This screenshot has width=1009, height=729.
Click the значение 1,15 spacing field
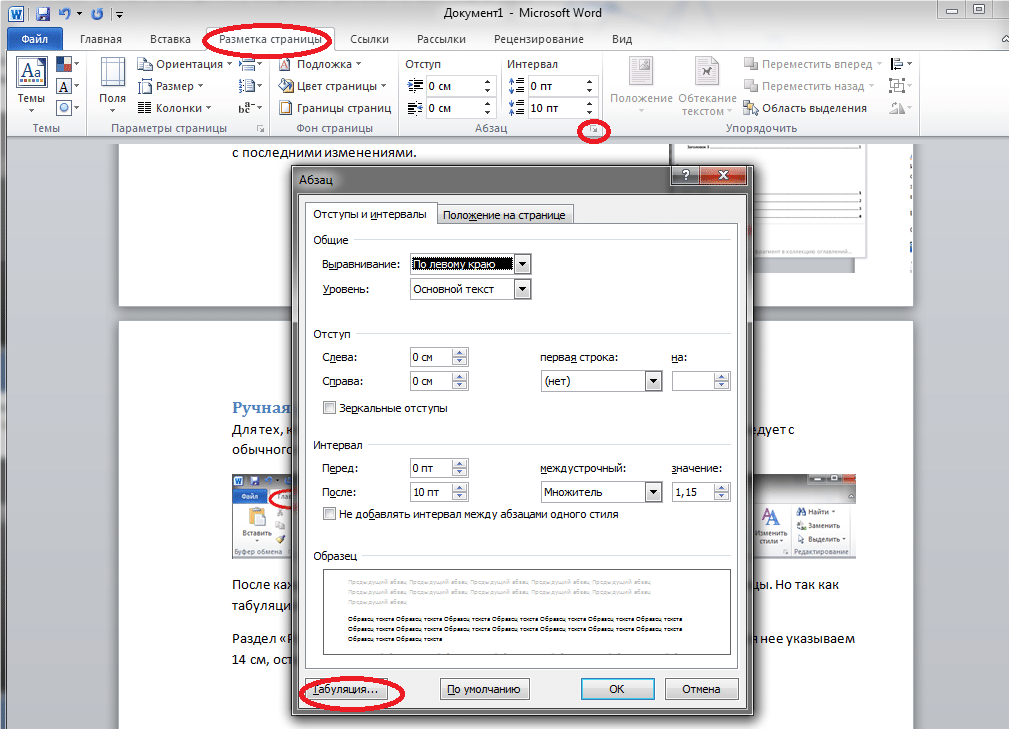[694, 492]
